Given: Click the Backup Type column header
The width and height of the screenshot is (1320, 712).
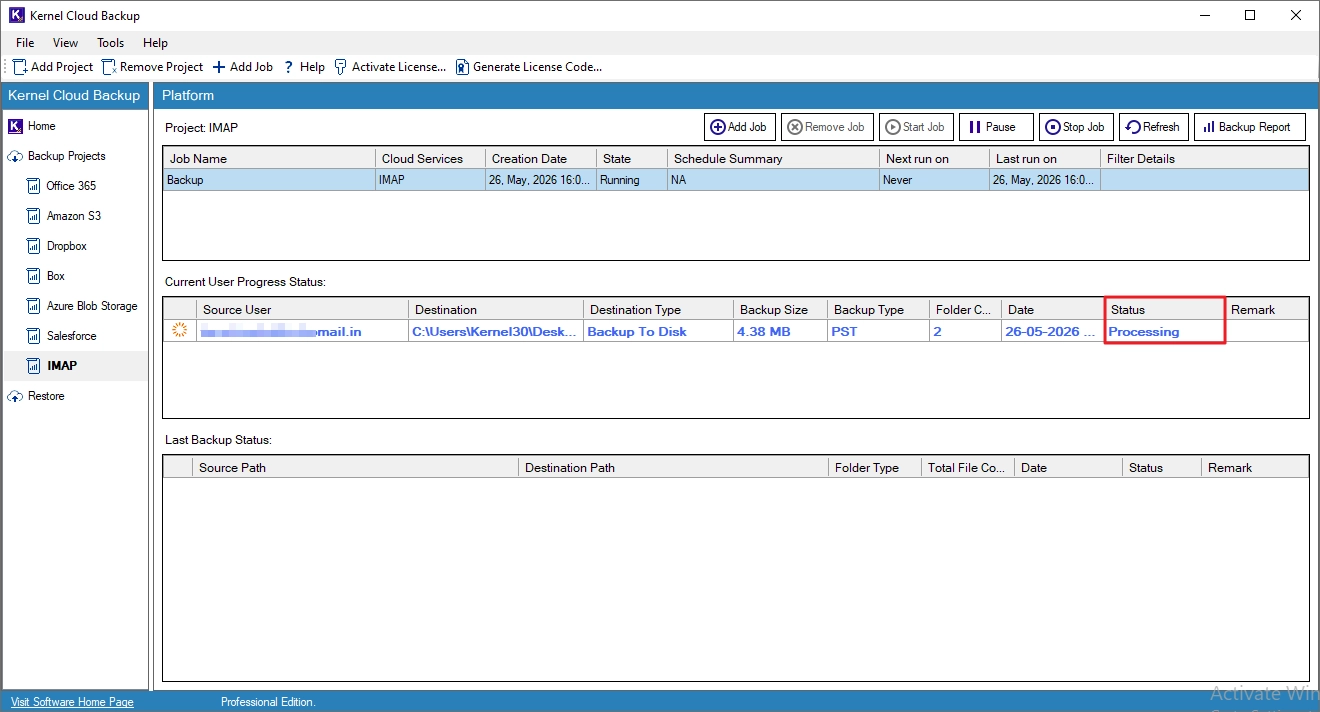Looking at the screenshot, I should click(x=878, y=309).
